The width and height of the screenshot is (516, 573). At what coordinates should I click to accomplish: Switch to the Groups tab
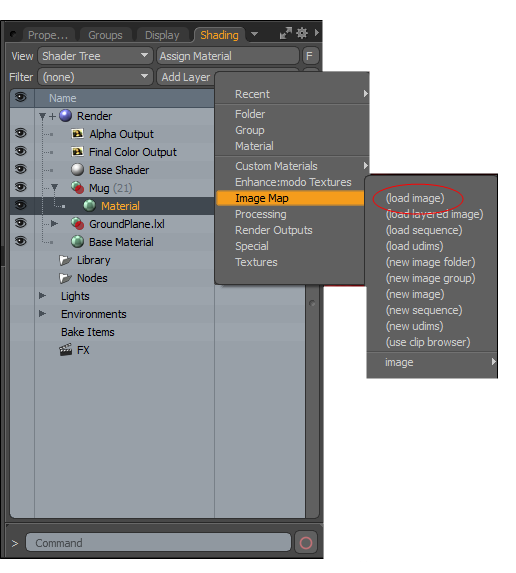(x=105, y=35)
